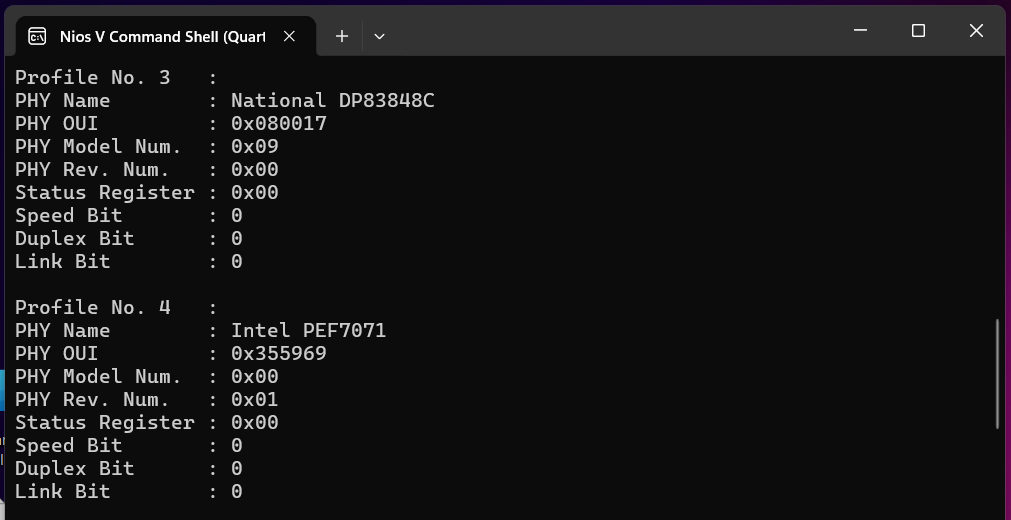Click the PHY Rev. Num. value 0x01
Viewport: 1011px width, 520px height.
[254, 399]
